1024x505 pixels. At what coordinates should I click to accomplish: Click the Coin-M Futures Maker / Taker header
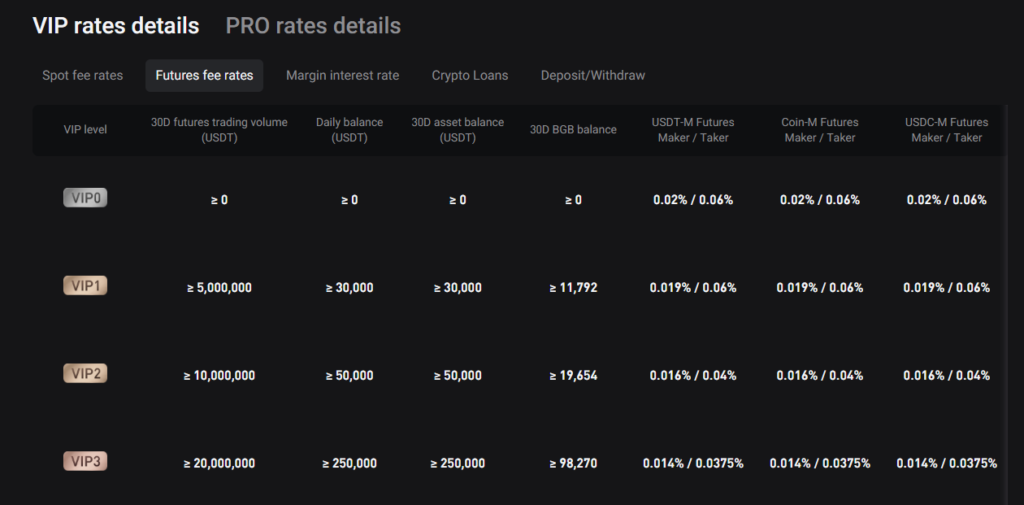pos(820,130)
